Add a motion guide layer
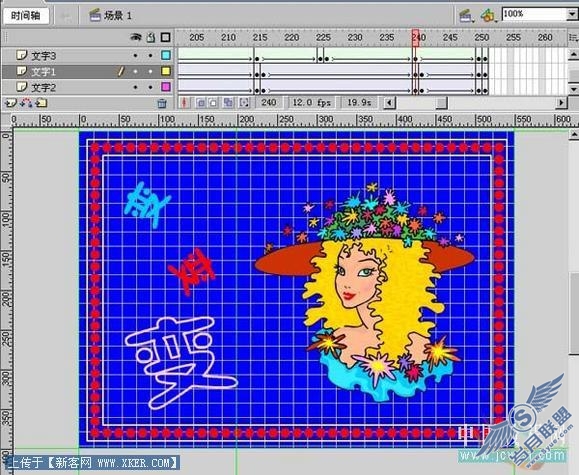 tap(26, 103)
